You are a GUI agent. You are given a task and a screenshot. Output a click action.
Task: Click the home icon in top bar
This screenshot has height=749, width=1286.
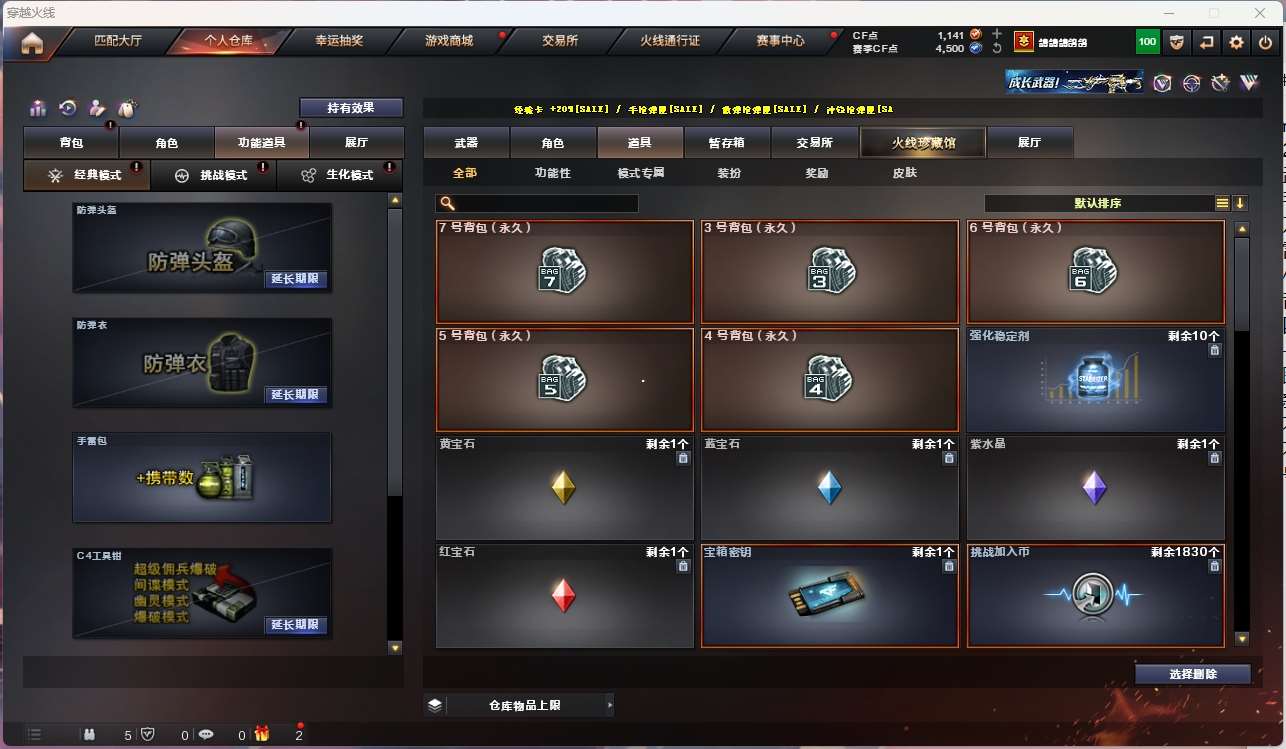point(32,42)
